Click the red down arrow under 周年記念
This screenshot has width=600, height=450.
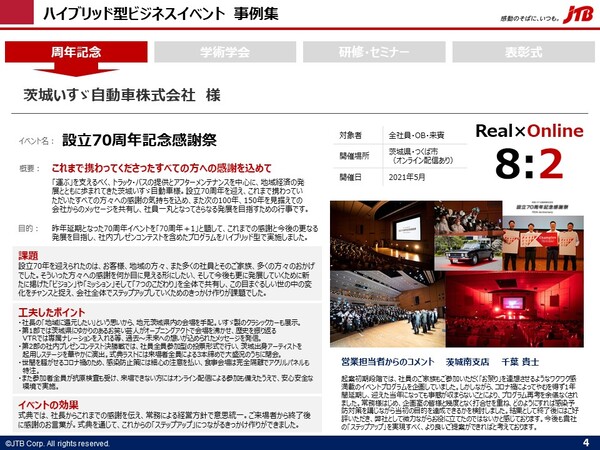76,69
